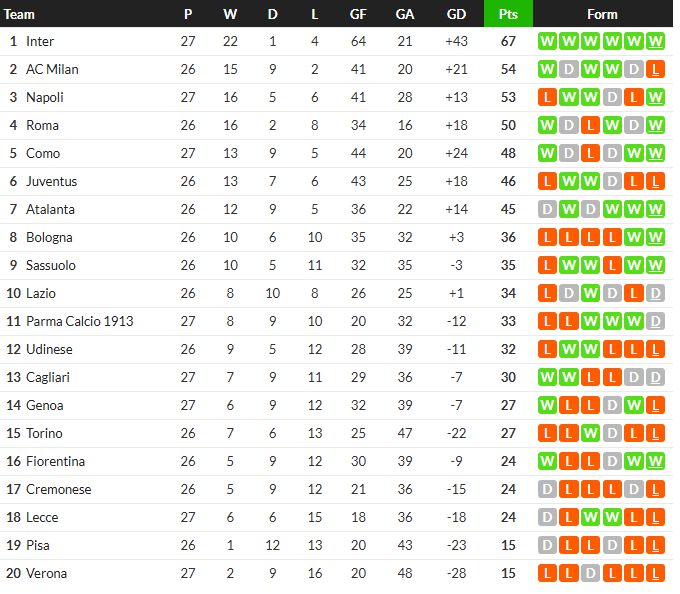
Task: Sort table by the Pts column
Action: click(x=508, y=14)
